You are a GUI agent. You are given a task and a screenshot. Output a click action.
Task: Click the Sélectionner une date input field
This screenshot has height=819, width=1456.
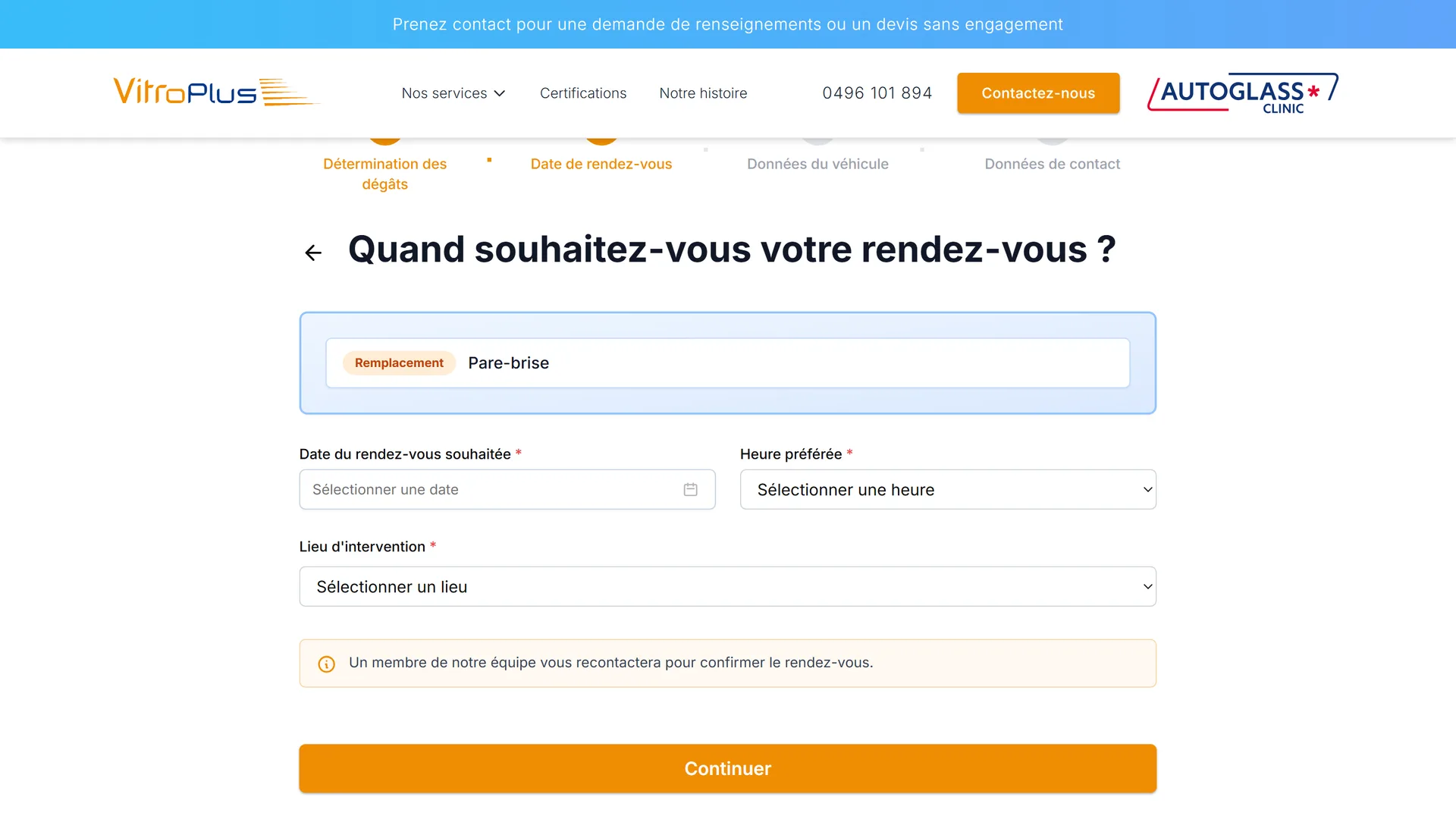coord(507,490)
